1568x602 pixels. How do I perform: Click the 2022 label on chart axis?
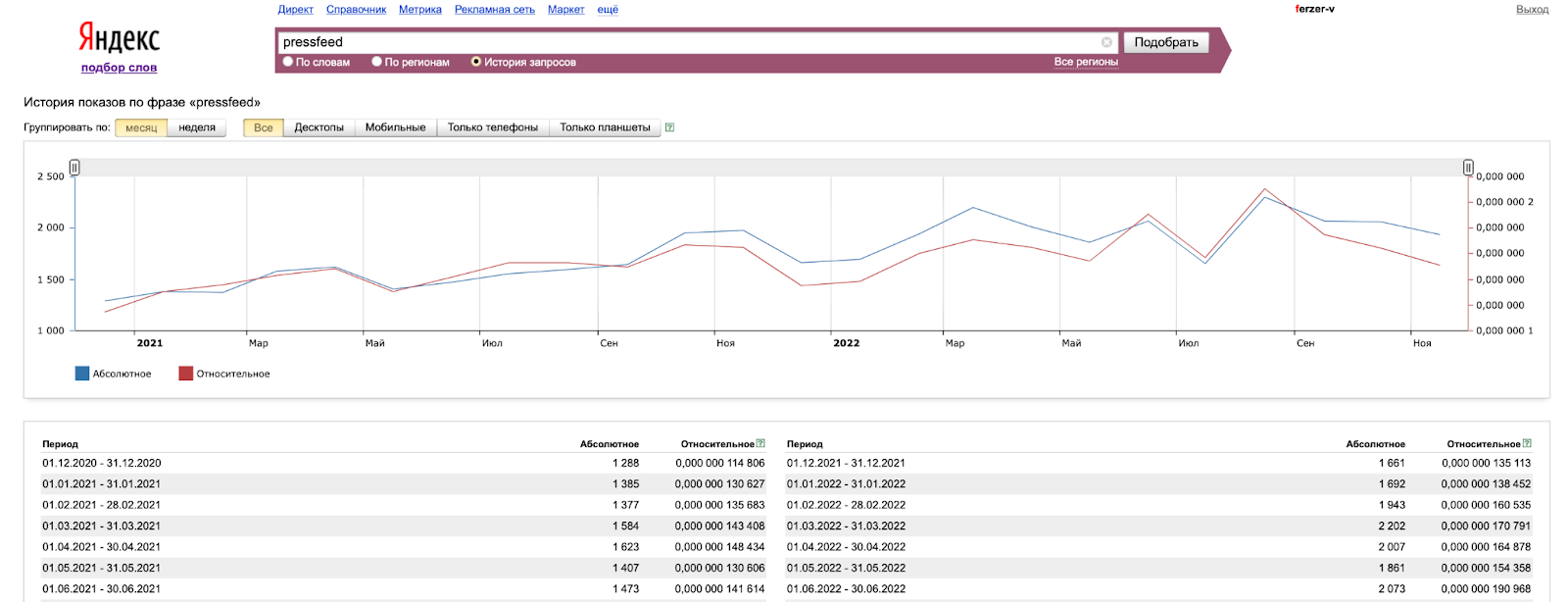(847, 343)
